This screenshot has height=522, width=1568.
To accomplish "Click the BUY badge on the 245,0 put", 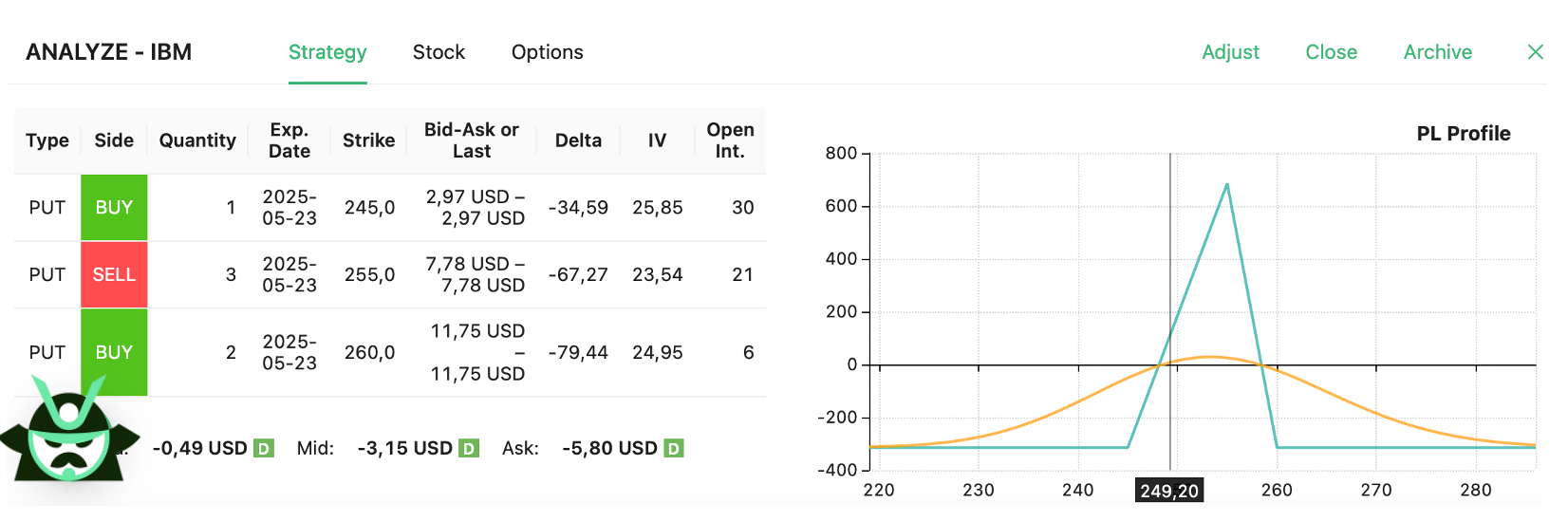I will coord(114,208).
